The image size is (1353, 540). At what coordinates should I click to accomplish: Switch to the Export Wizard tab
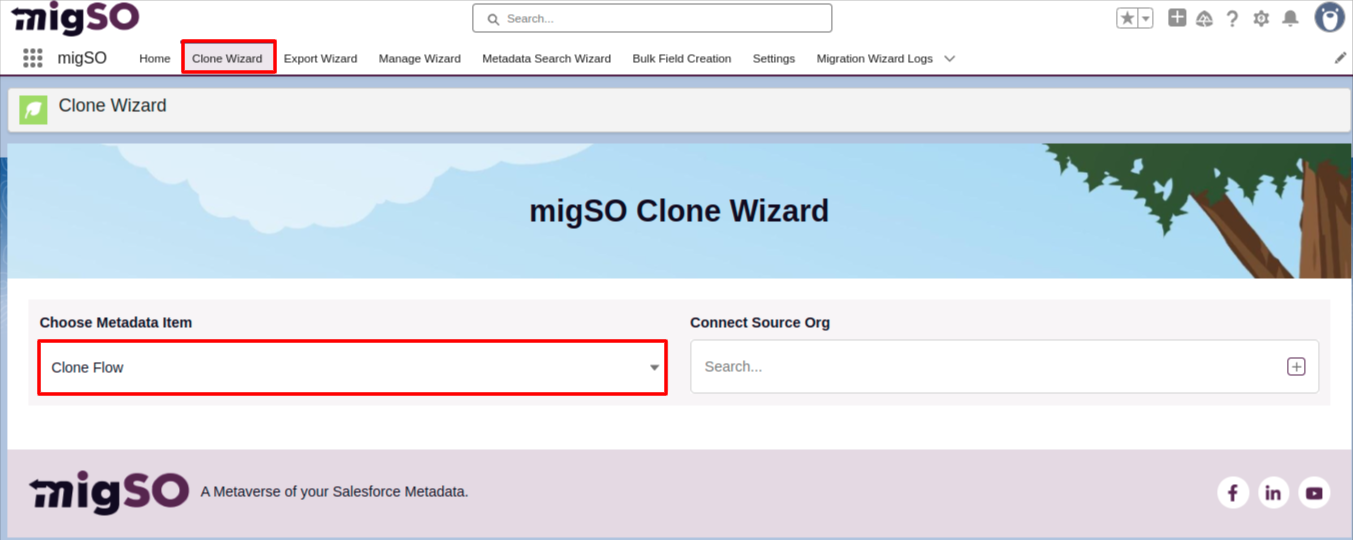coord(320,58)
